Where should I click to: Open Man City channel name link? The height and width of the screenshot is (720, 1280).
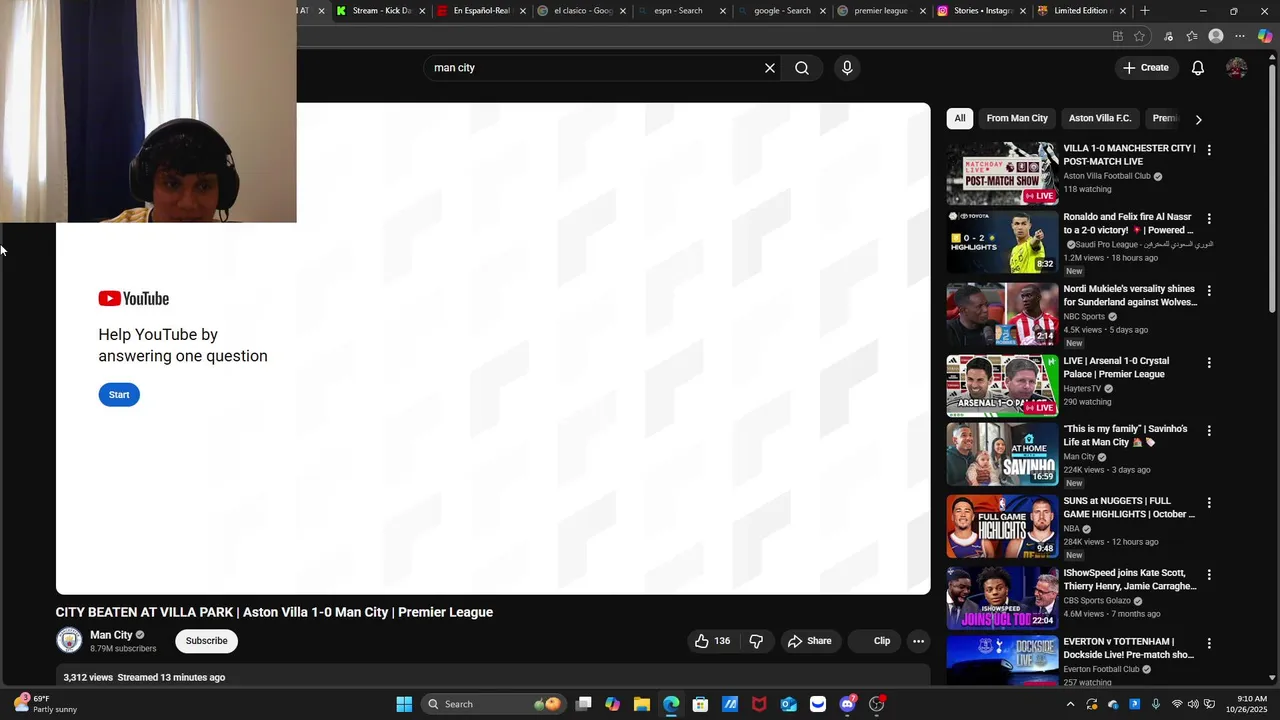pos(111,635)
